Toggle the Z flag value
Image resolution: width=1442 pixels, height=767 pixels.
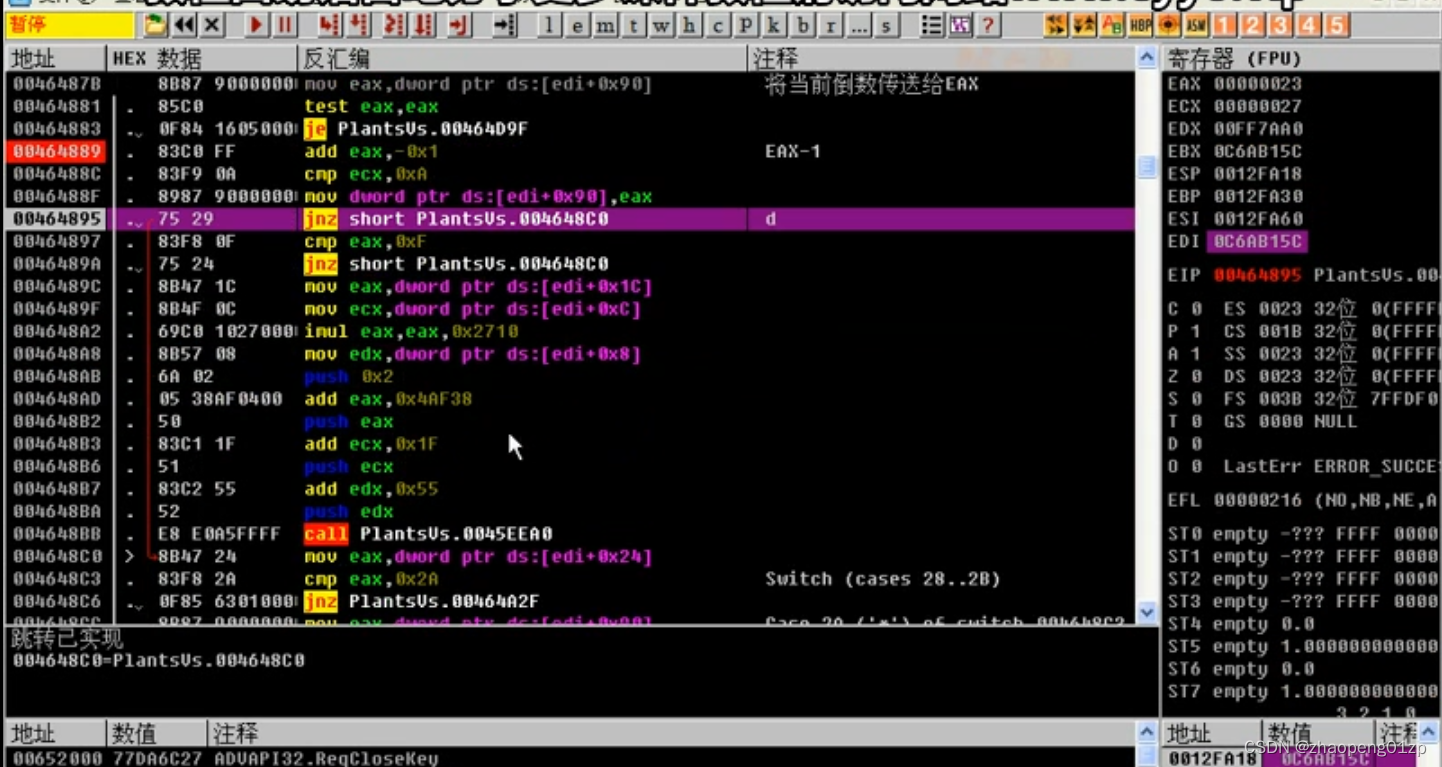[1195, 376]
